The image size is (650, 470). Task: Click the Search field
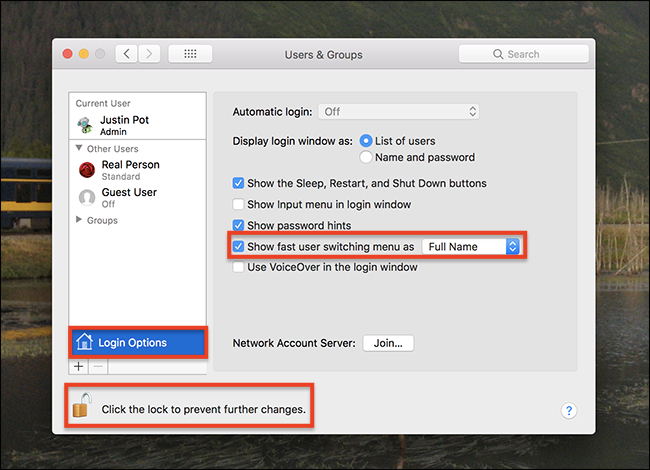pos(524,54)
